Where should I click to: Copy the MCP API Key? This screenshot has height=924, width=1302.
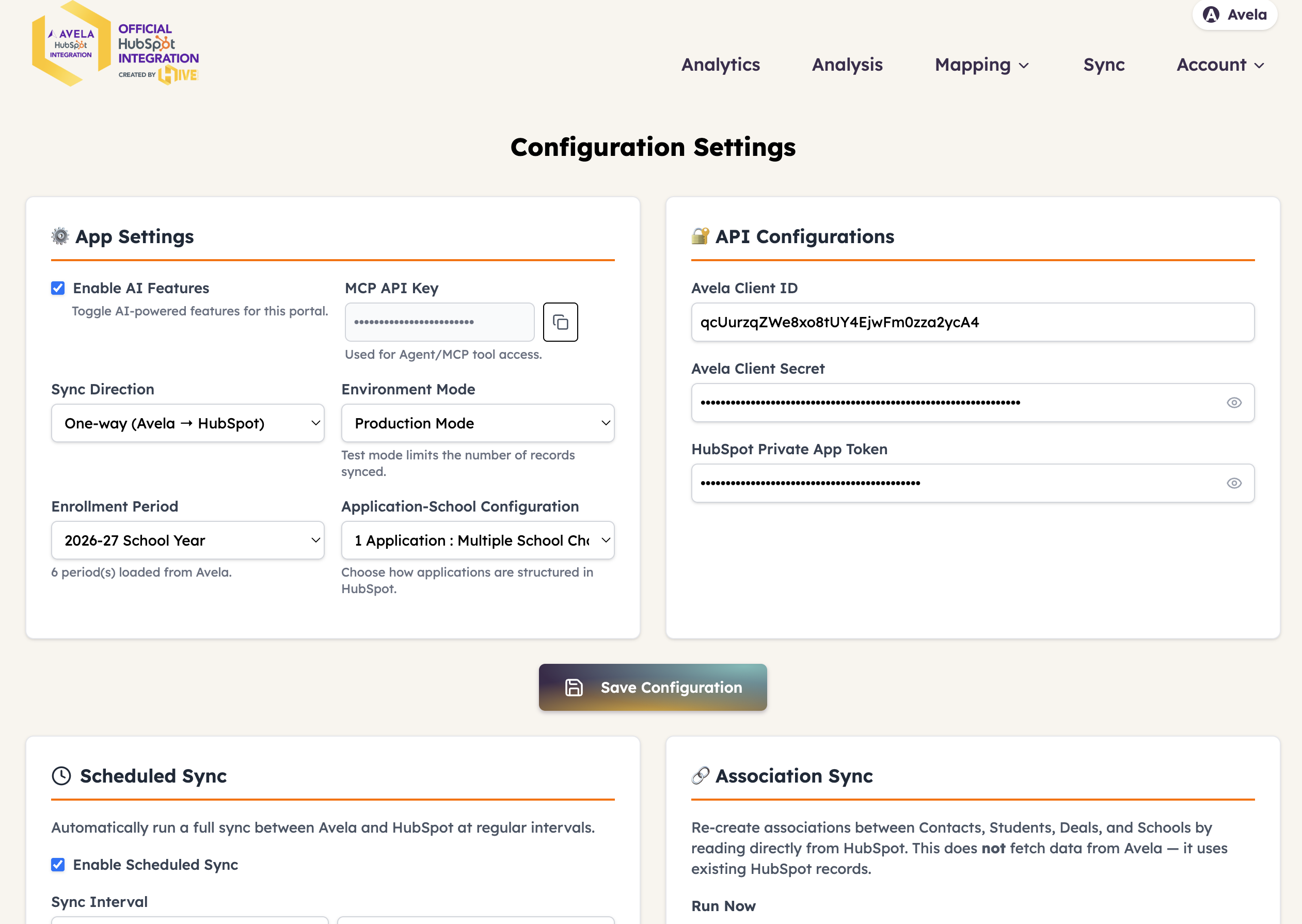560,322
